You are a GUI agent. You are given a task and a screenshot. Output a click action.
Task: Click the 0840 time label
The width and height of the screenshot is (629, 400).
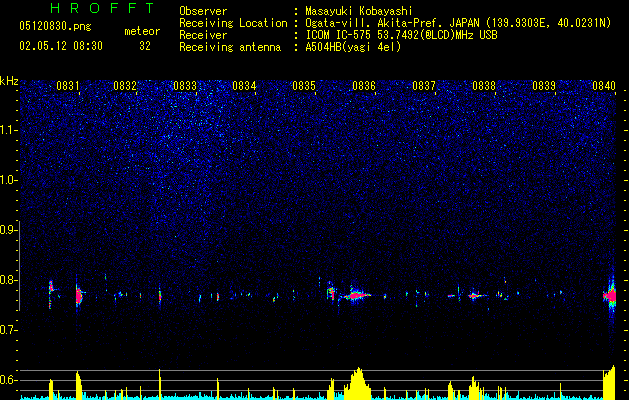tap(604, 86)
